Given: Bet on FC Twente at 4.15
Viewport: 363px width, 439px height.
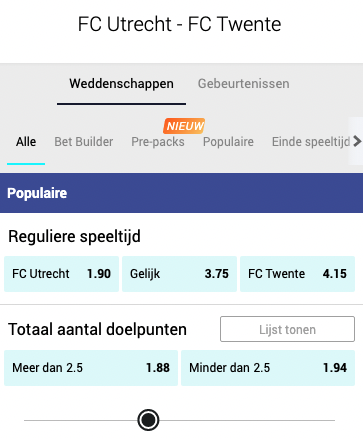Looking at the screenshot, I should [297, 274].
